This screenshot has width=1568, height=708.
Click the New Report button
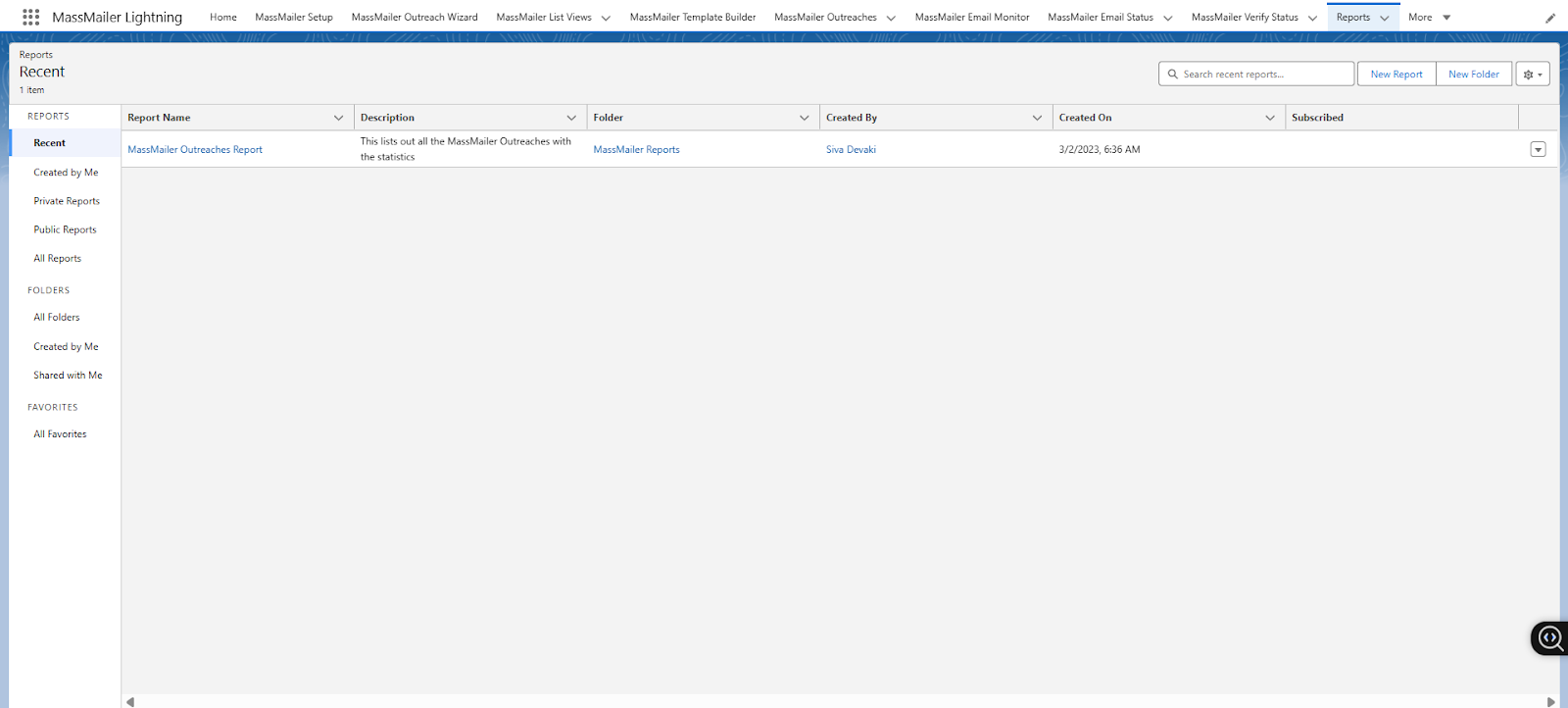[x=1396, y=75]
